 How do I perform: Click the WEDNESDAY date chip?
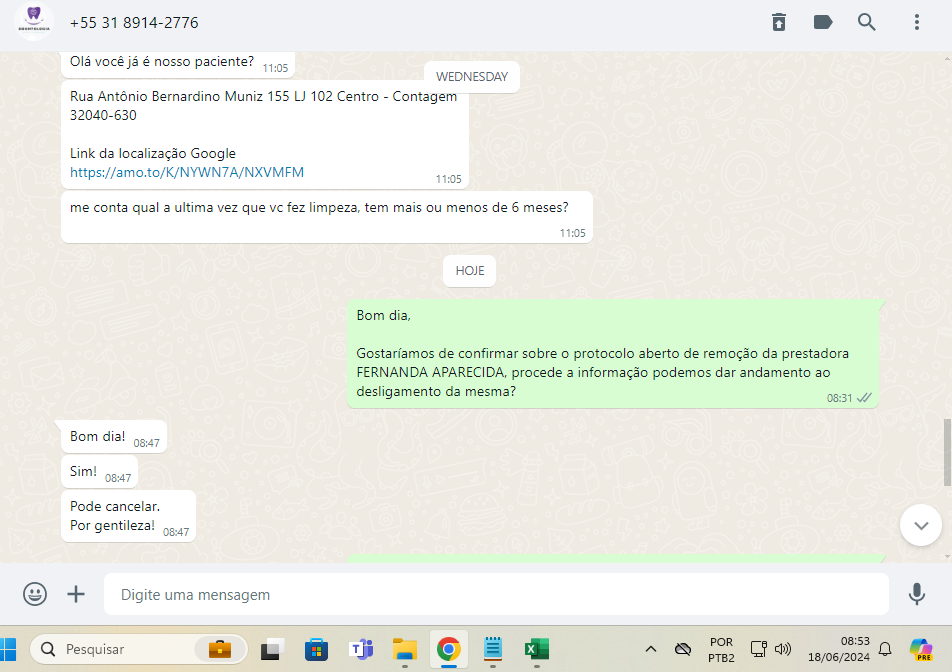click(472, 77)
